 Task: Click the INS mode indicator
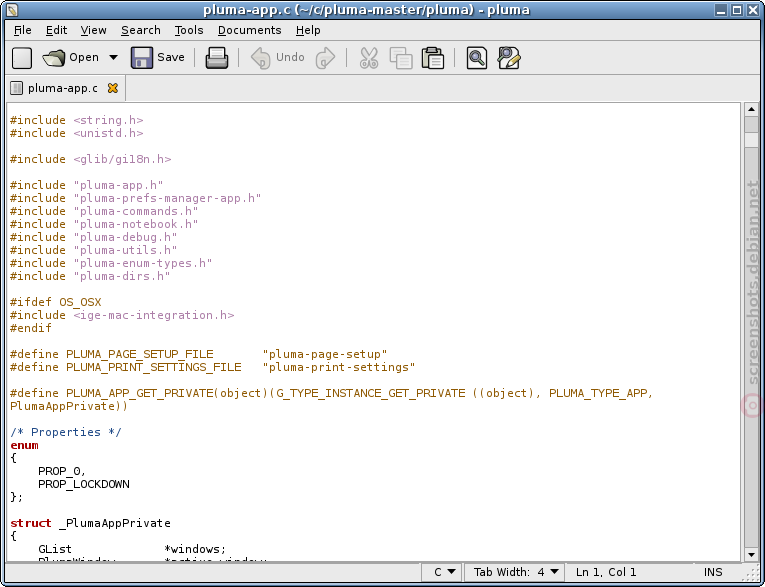713,572
